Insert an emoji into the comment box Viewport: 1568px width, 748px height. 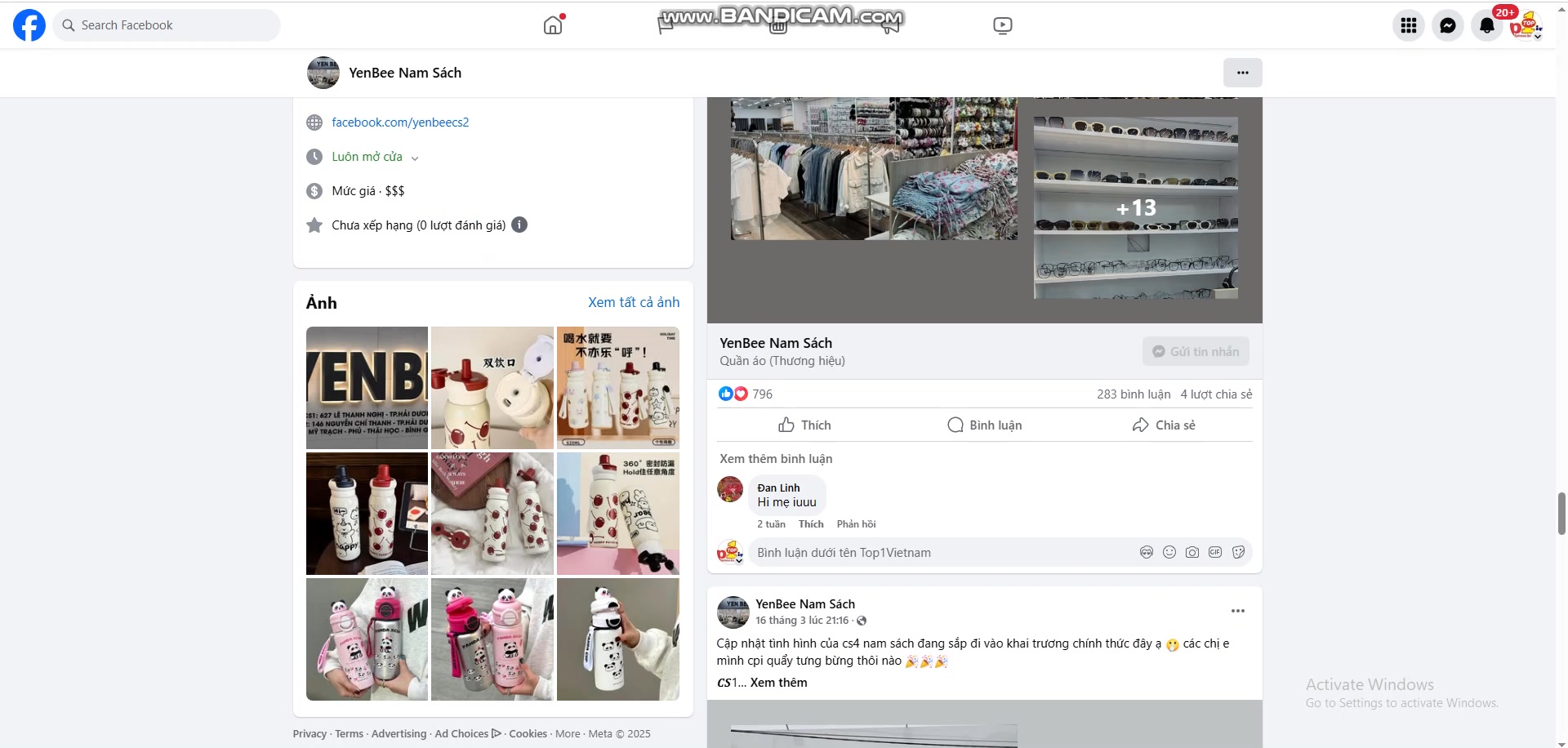click(x=1169, y=552)
